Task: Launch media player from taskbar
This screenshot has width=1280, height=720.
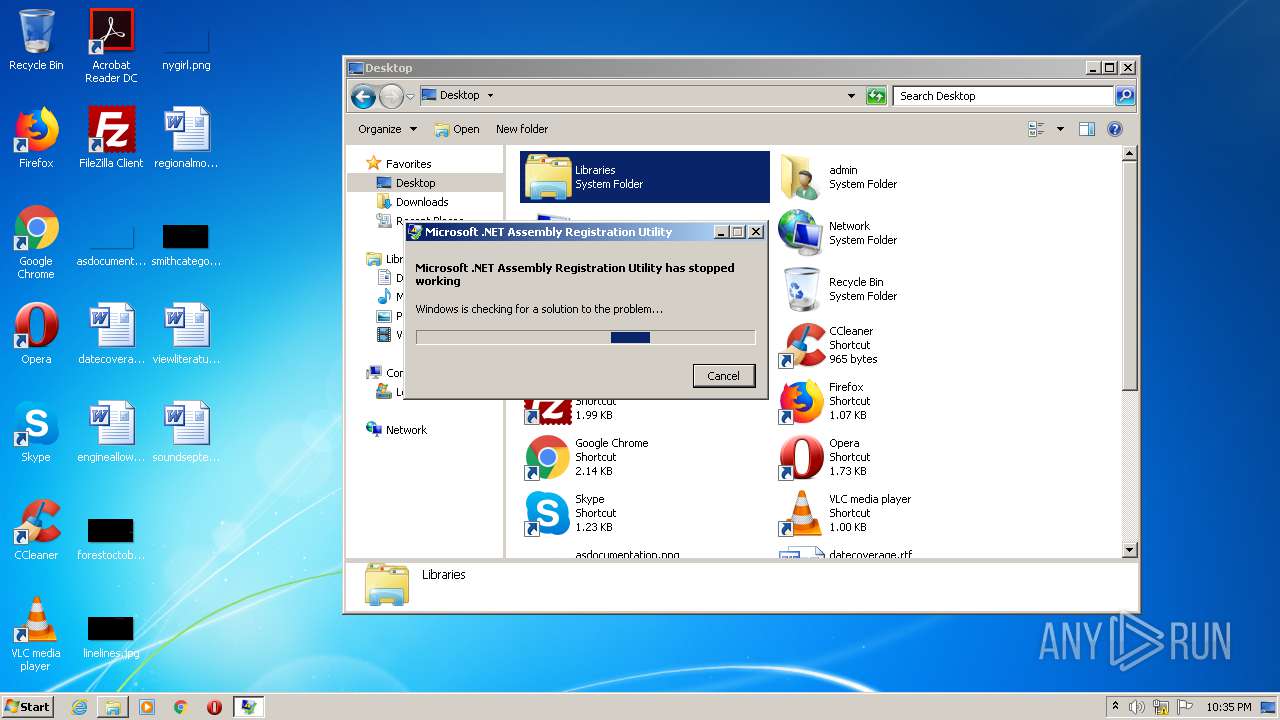Action: 147,707
